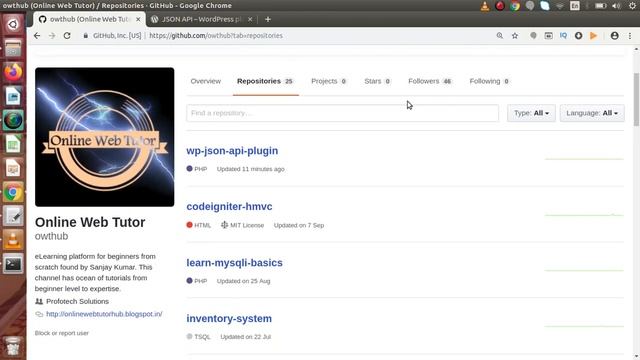Open the inventory-system repository

[x=229, y=318]
